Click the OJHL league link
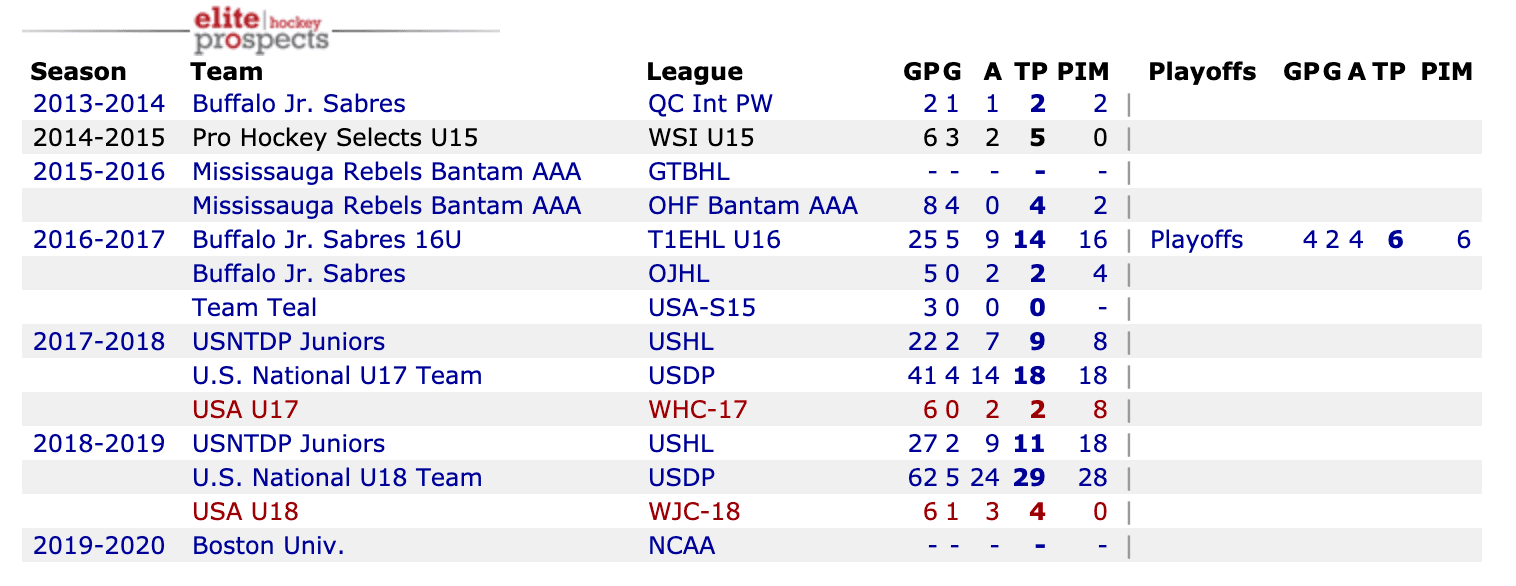 (679, 274)
